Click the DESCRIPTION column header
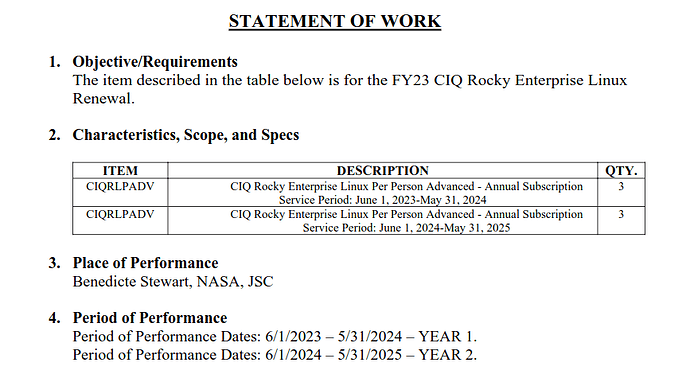690x378 pixels. 382,170
